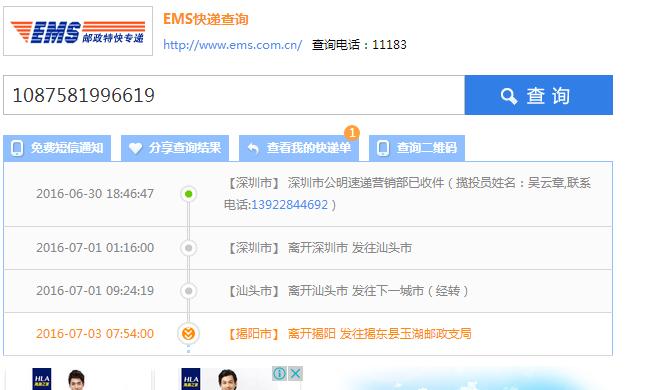
Task: Click the heart icon on 分享查询结果
Action: pos(135,148)
